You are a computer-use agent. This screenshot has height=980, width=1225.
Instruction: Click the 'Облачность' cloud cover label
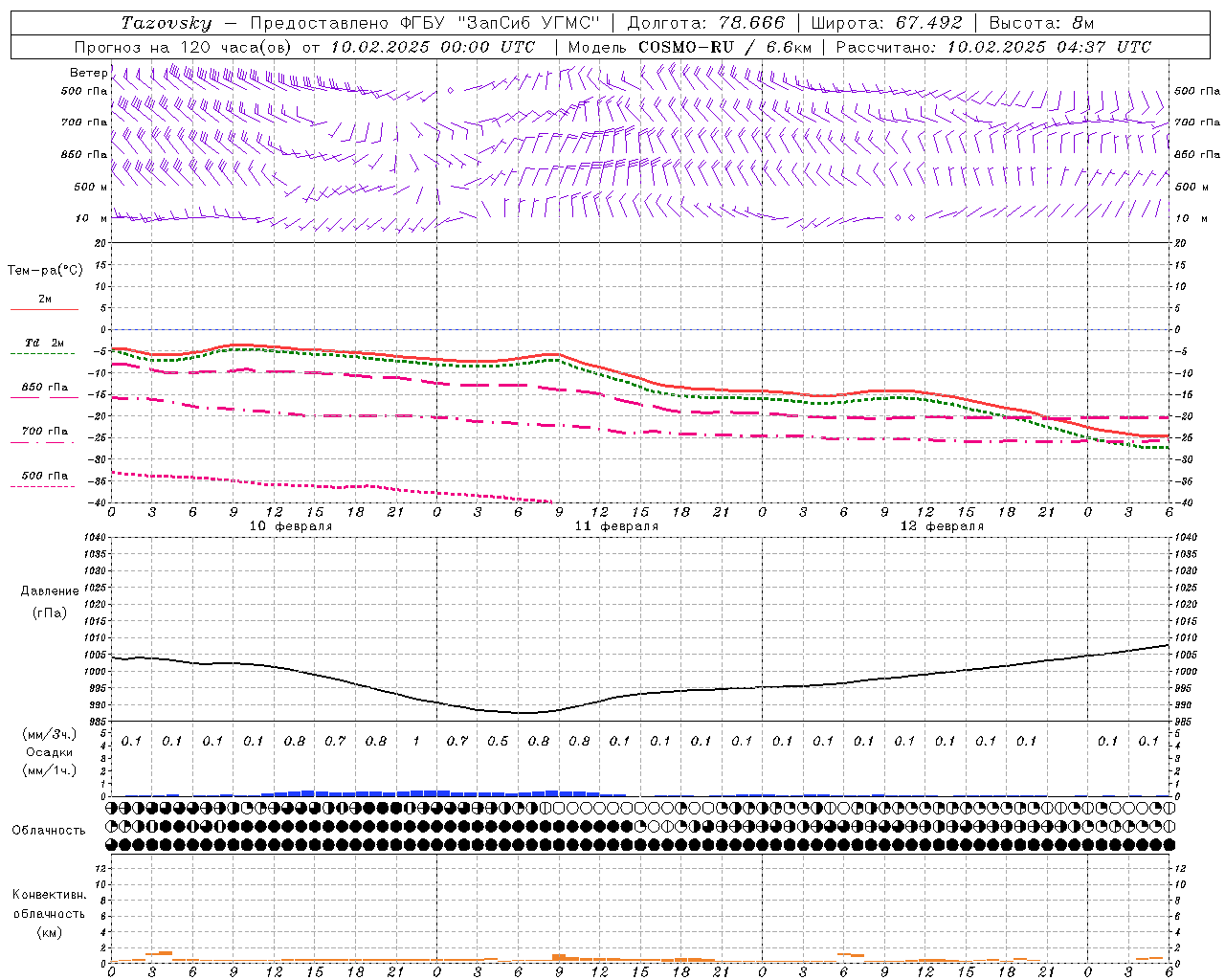tap(49, 831)
